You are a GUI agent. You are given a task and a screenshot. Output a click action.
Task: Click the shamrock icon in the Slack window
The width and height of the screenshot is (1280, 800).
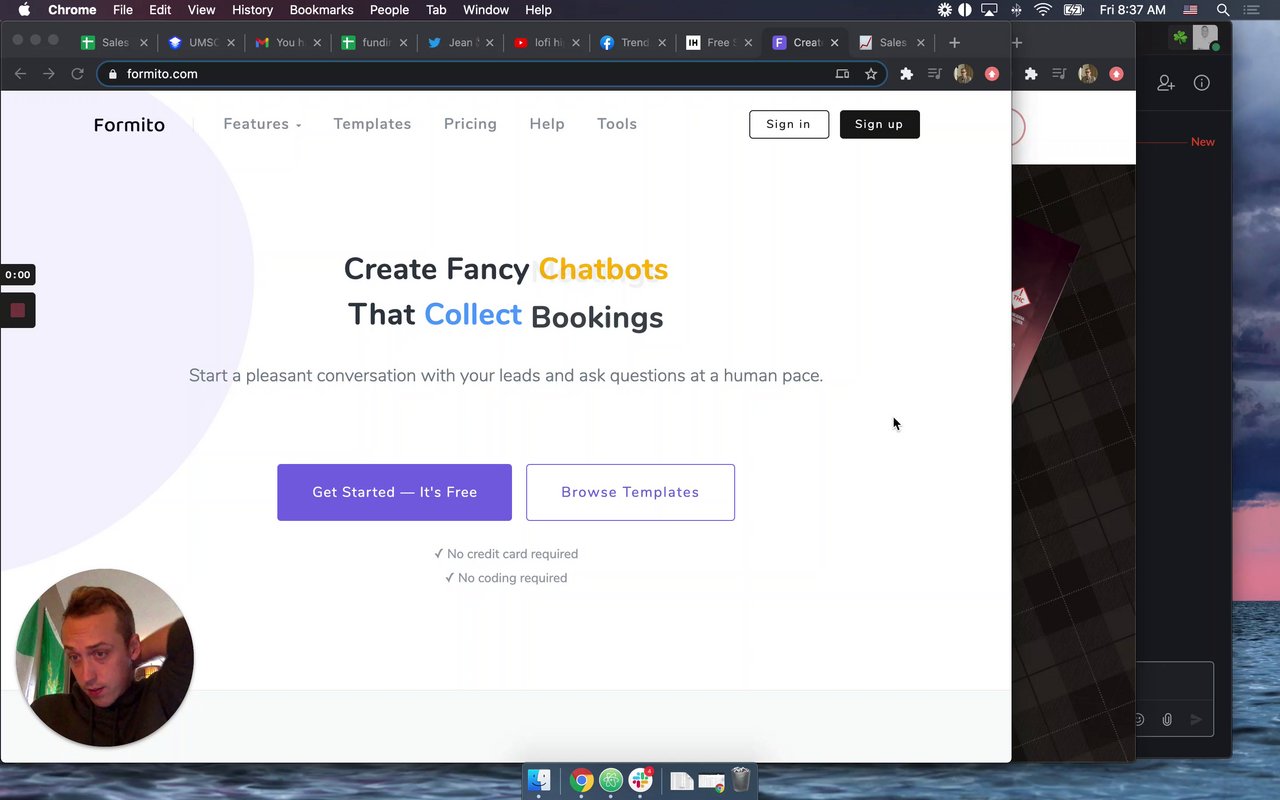tap(1180, 38)
